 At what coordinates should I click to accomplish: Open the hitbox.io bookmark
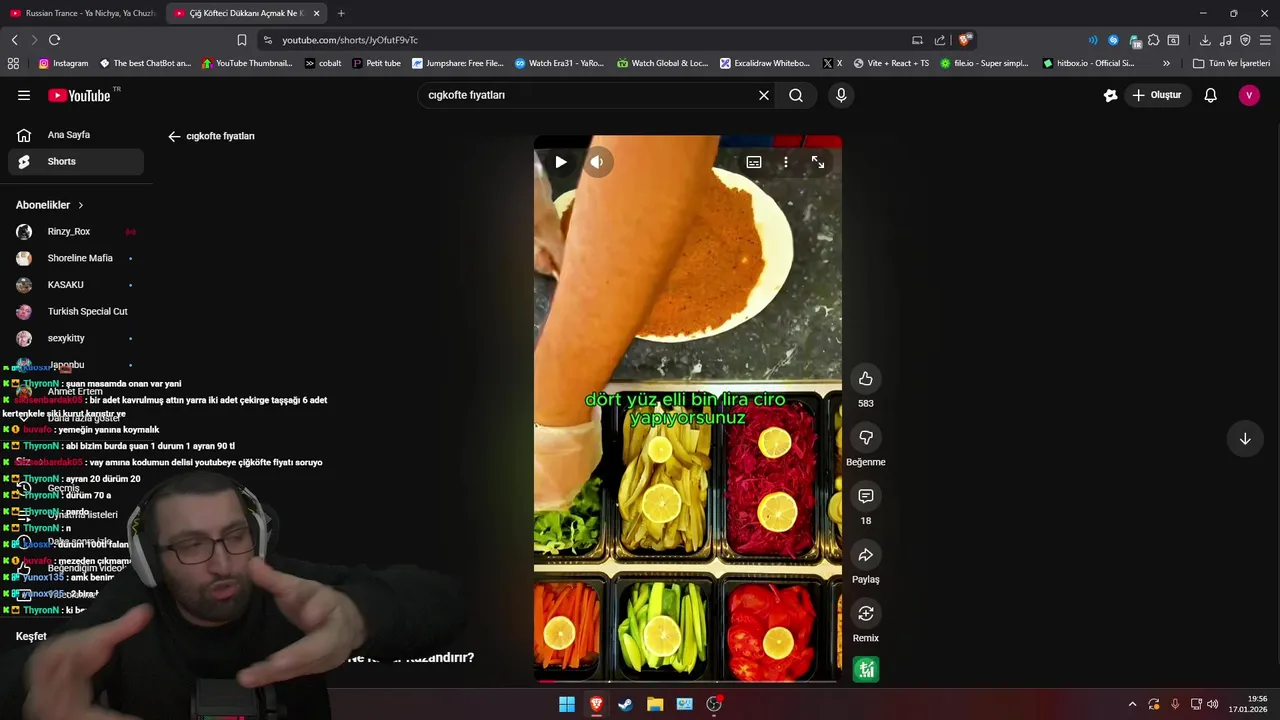[x=1088, y=63]
